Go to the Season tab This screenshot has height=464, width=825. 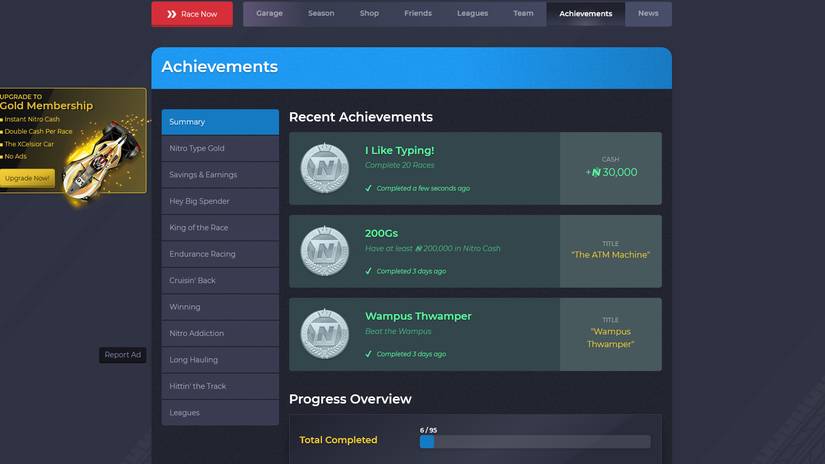click(x=321, y=13)
